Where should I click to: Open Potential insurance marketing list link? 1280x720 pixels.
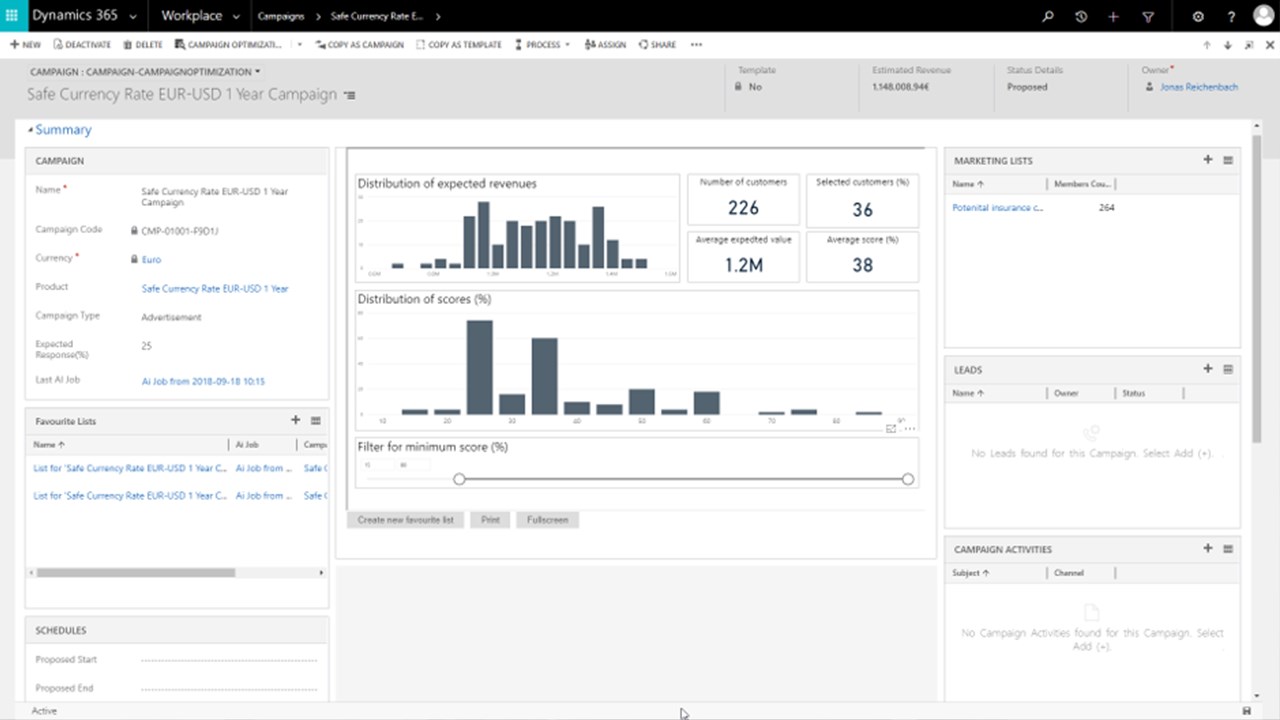tap(997, 207)
